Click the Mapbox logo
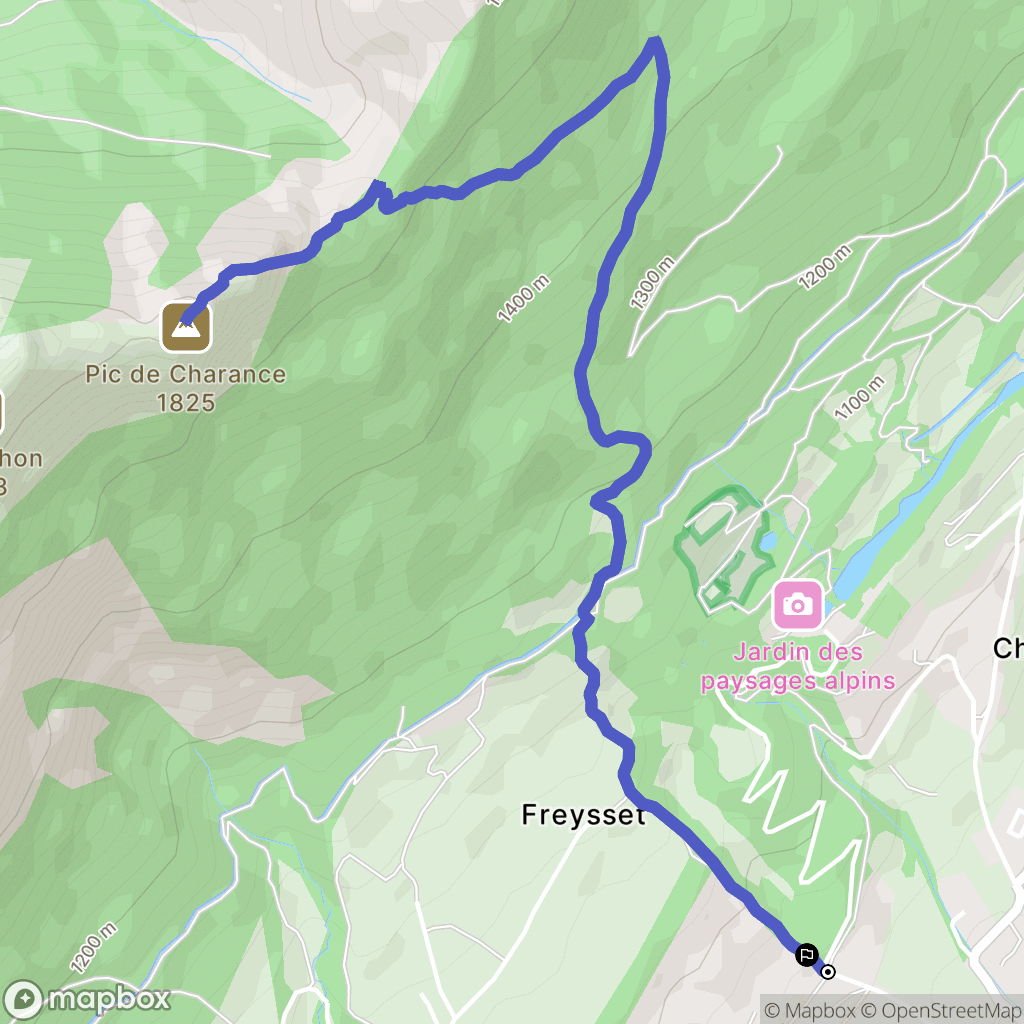Viewport: 1024px width, 1024px height. pos(86,999)
